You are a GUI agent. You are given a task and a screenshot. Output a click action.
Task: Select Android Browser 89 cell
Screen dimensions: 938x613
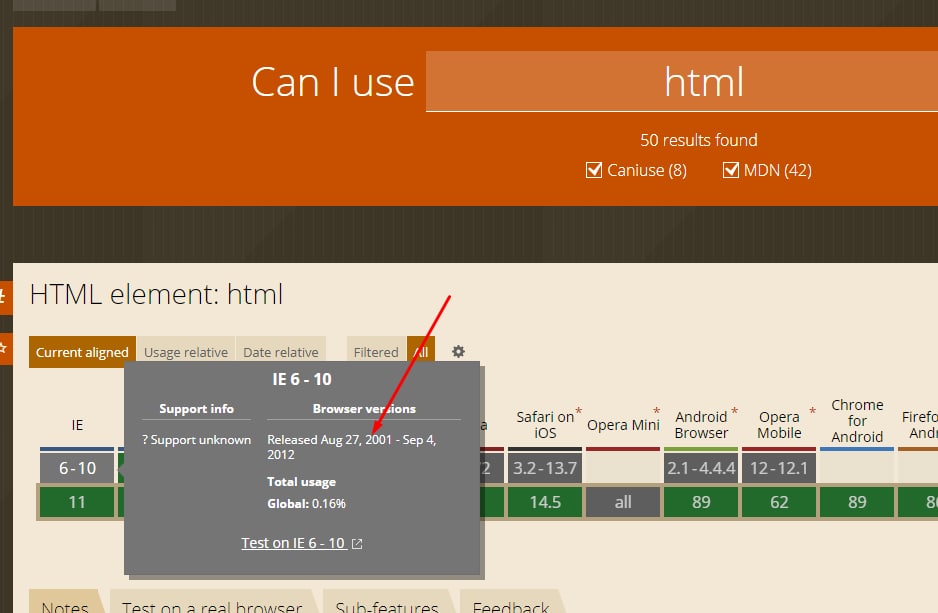click(x=701, y=502)
